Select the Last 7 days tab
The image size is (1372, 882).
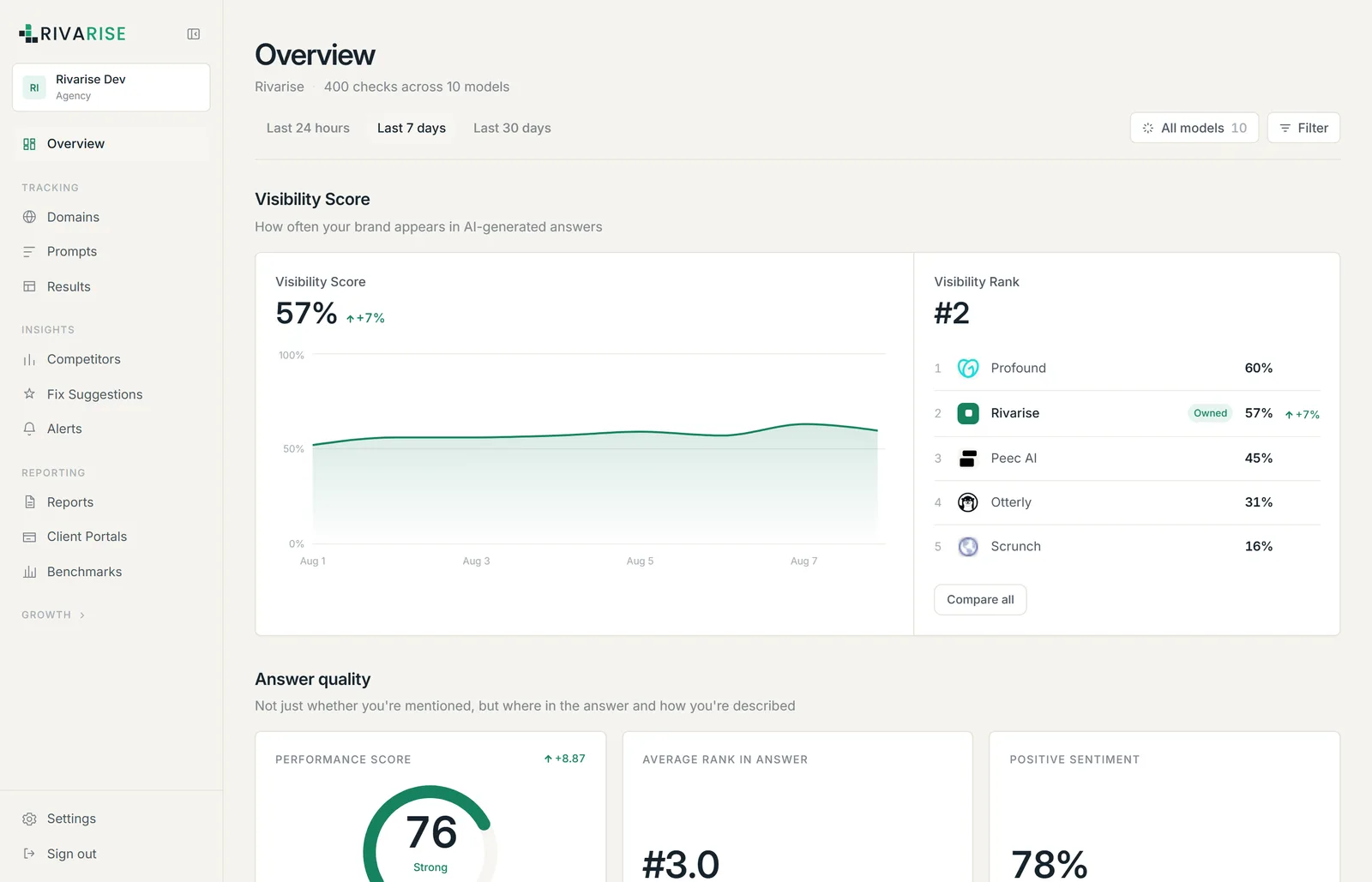(412, 128)
